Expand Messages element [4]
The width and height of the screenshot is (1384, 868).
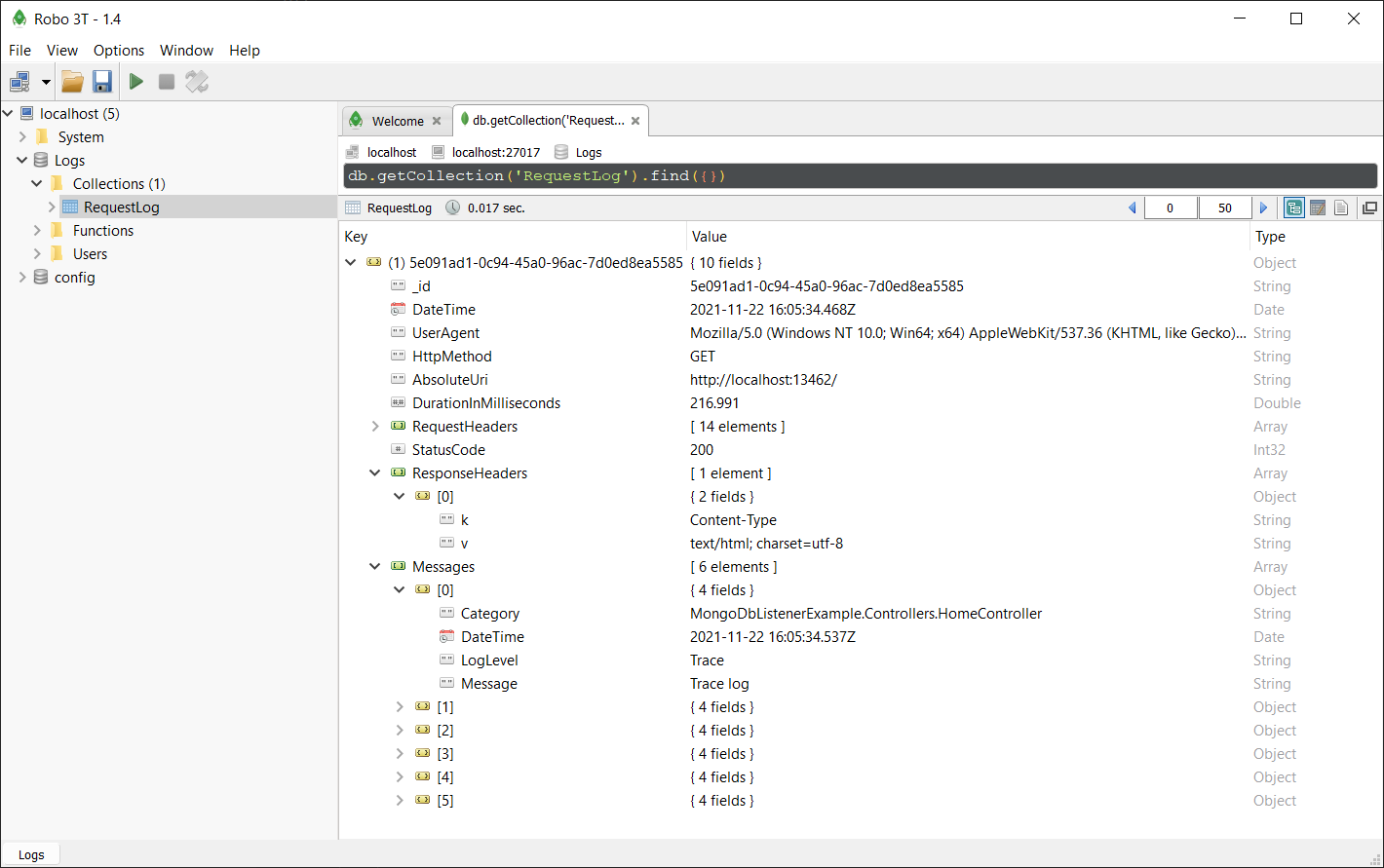(x=400, y=776)
